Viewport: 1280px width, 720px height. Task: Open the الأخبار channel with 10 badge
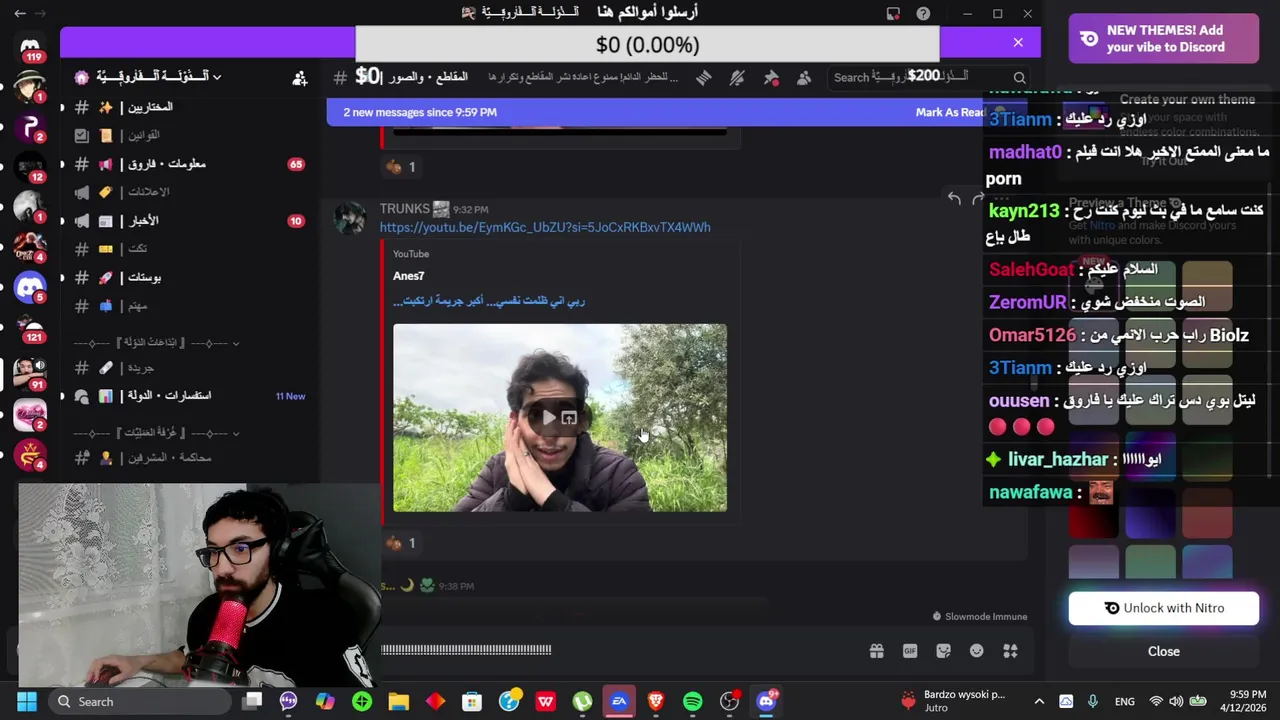[188, 221]
